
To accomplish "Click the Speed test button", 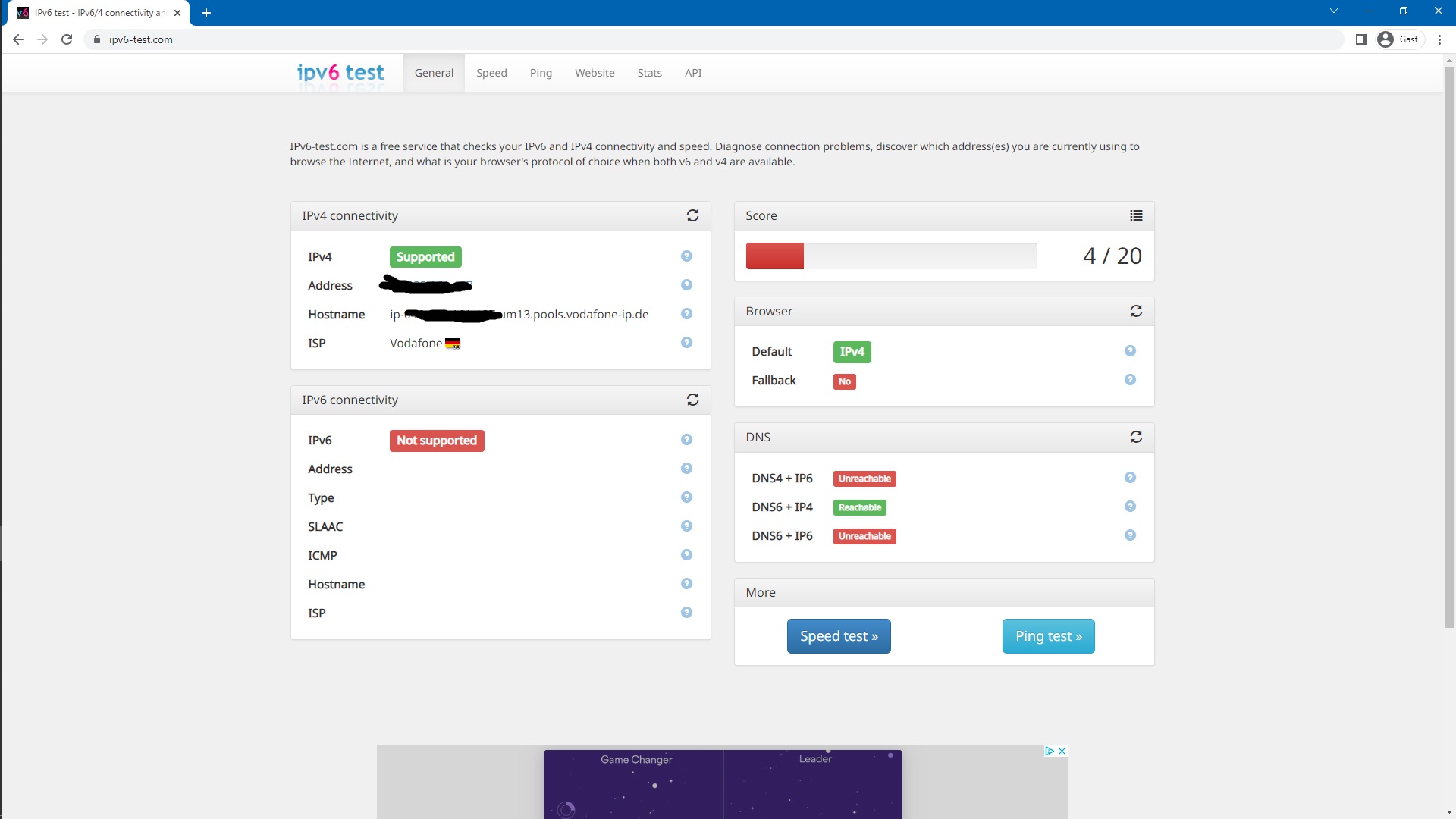I will point(839,636).
